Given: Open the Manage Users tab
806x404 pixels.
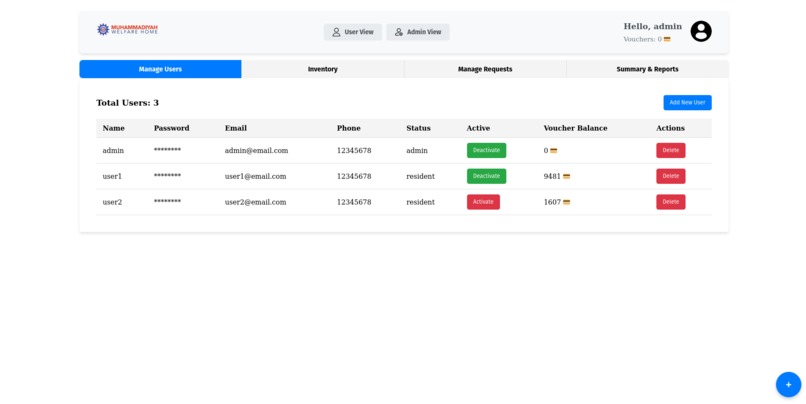Looking at the screenshot, I should coord(160,69).
